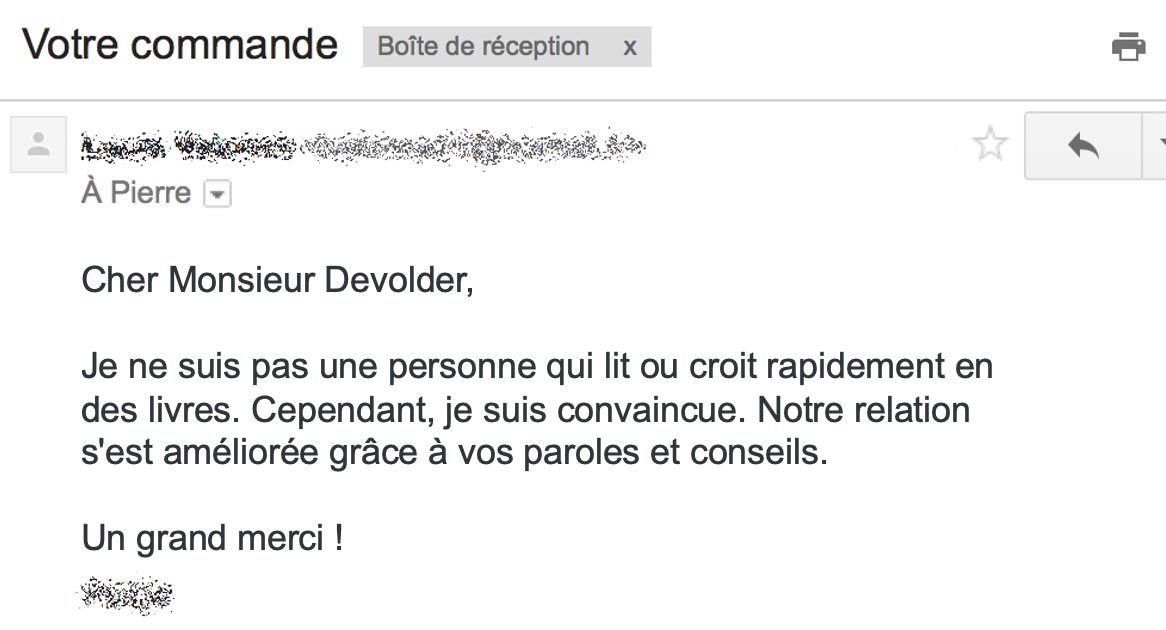
Task: Click the blurred sender name
Action: (x=188, y=146)
